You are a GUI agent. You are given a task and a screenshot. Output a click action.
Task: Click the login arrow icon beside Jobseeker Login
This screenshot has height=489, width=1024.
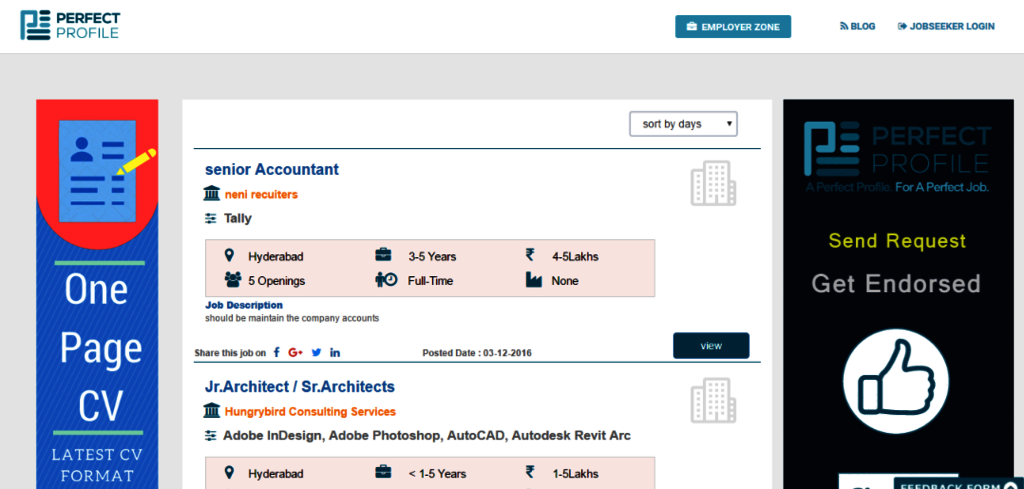click(903, 27)
